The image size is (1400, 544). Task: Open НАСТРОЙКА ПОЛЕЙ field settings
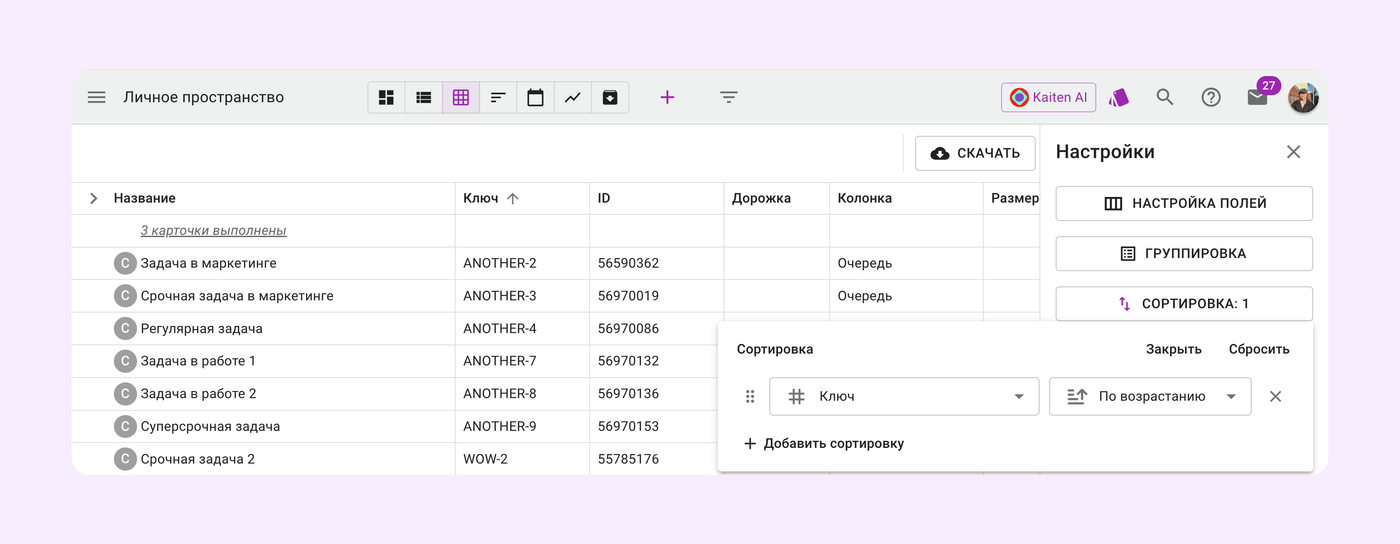pos(1184,203)
